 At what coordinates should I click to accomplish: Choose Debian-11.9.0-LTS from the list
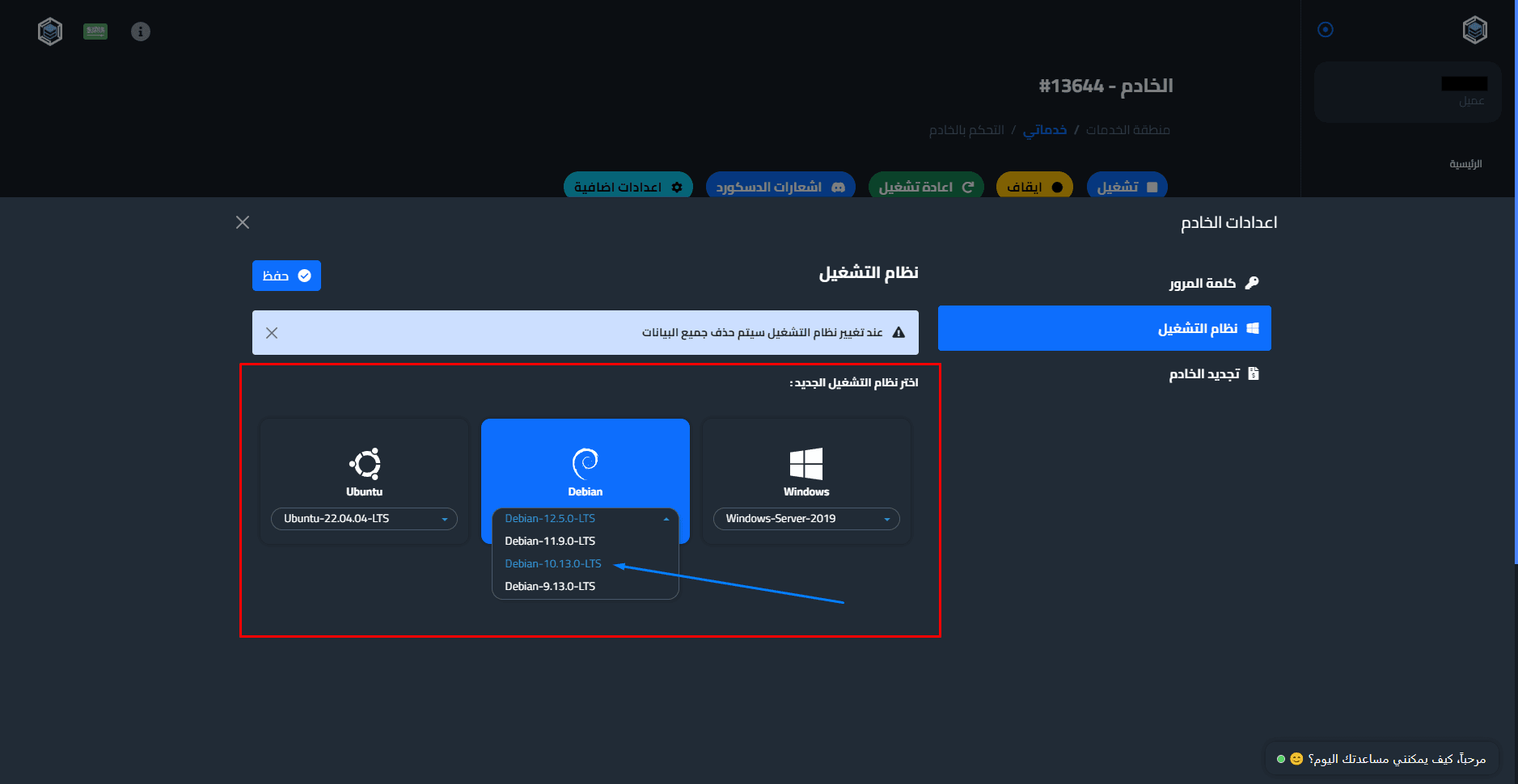pos(586,542)
